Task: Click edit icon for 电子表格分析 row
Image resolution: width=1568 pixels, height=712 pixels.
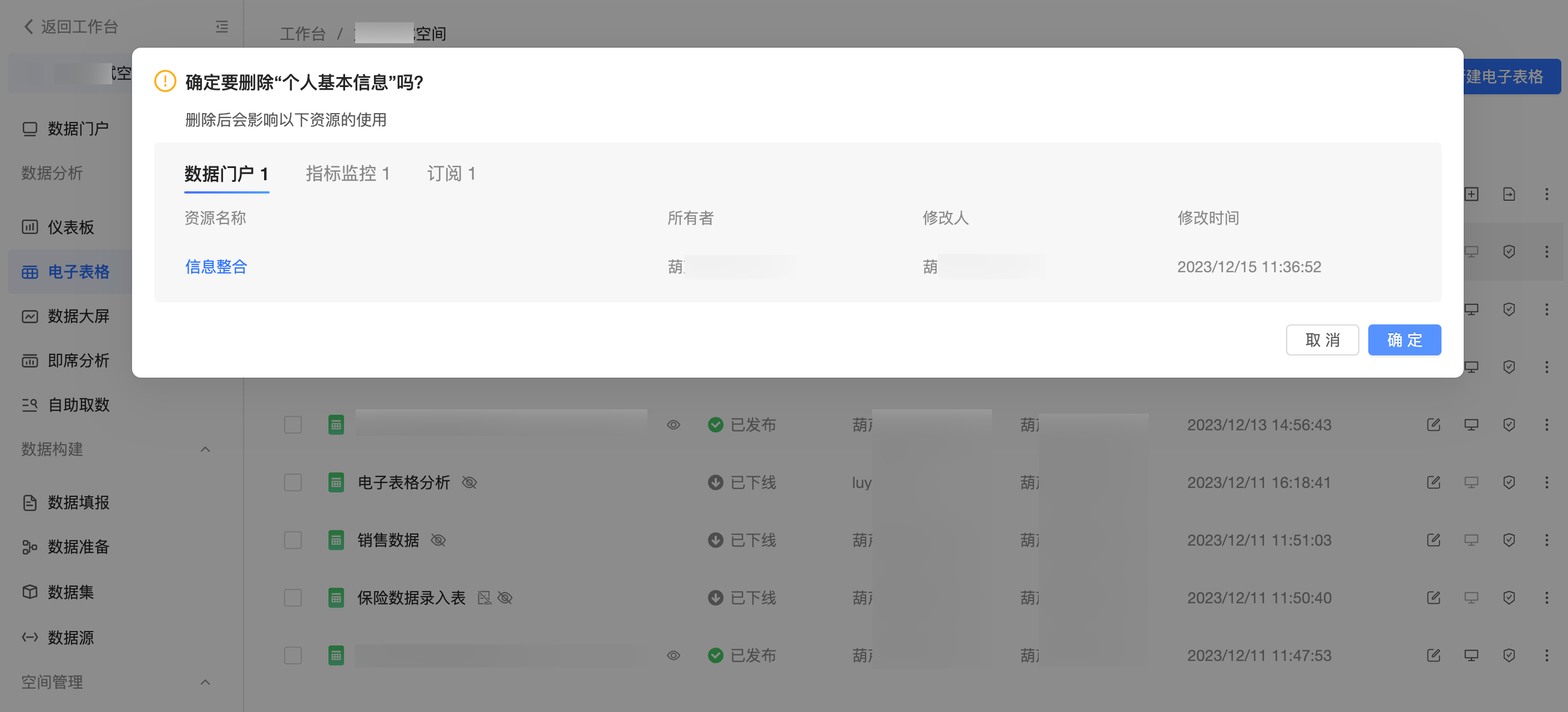Action: point(1433,482)
